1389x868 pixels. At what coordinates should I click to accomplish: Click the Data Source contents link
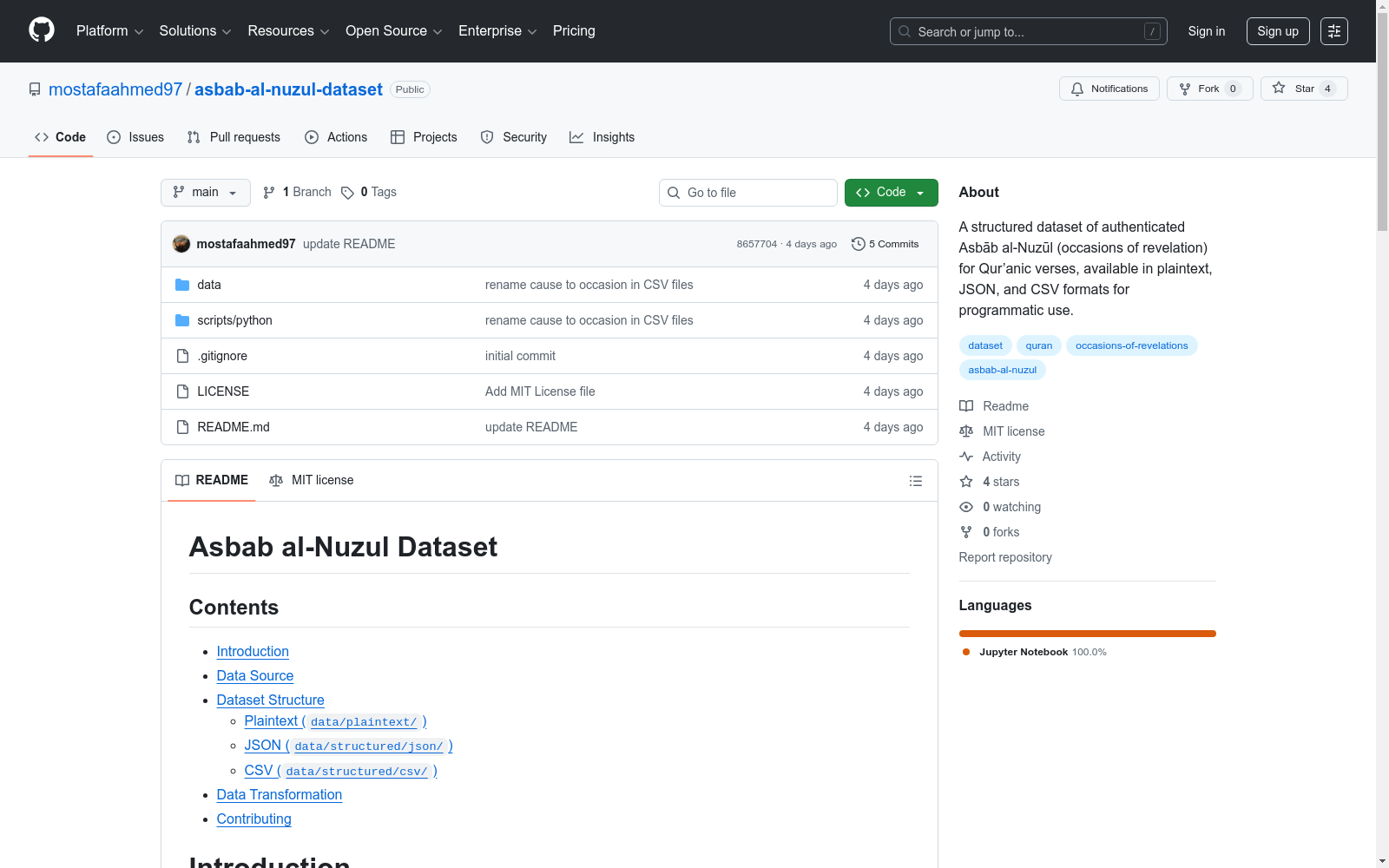[x=255, y=676]
